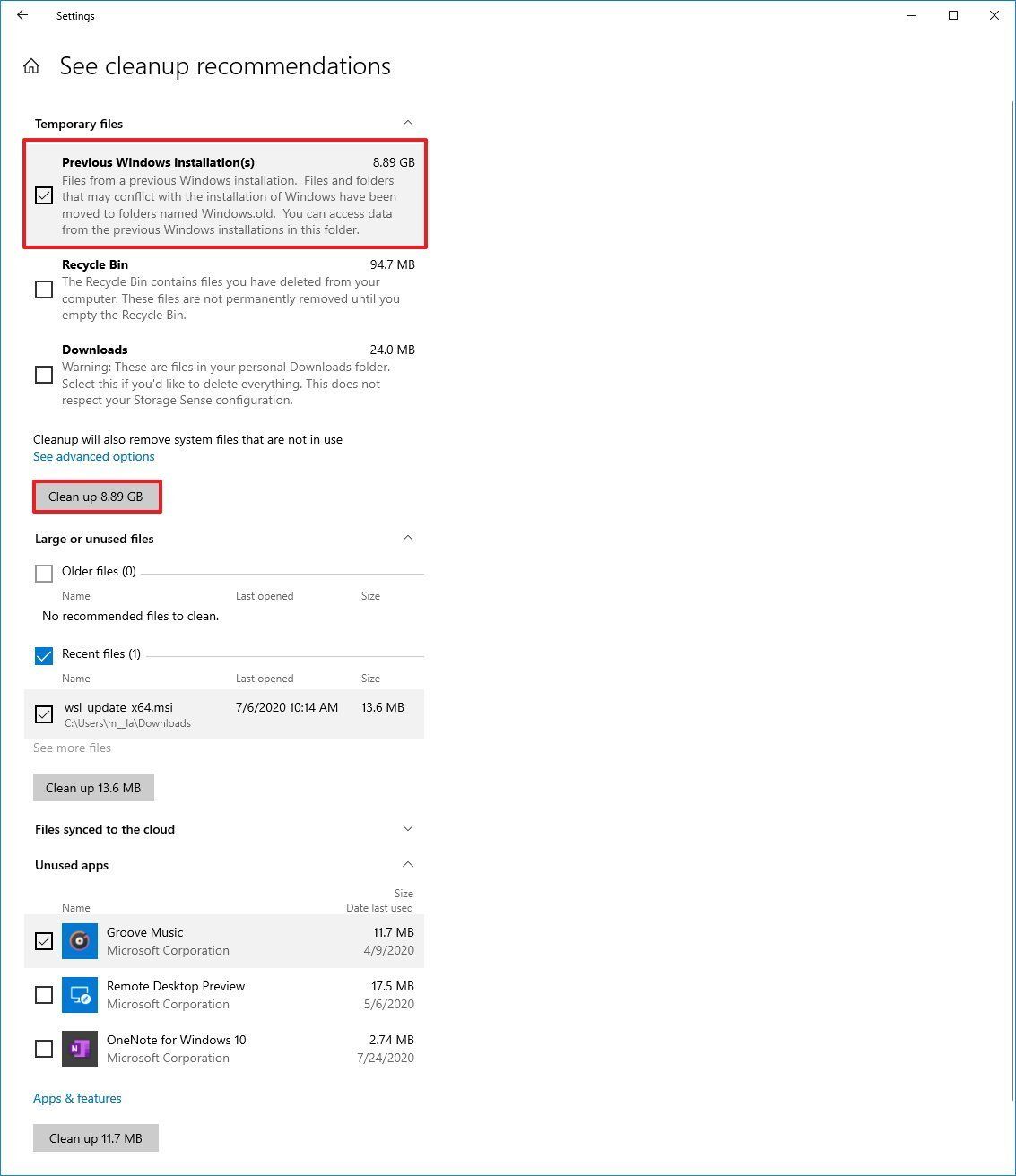
Task: Uncheck the Groove Music checkbox
Action: point(44,941)
